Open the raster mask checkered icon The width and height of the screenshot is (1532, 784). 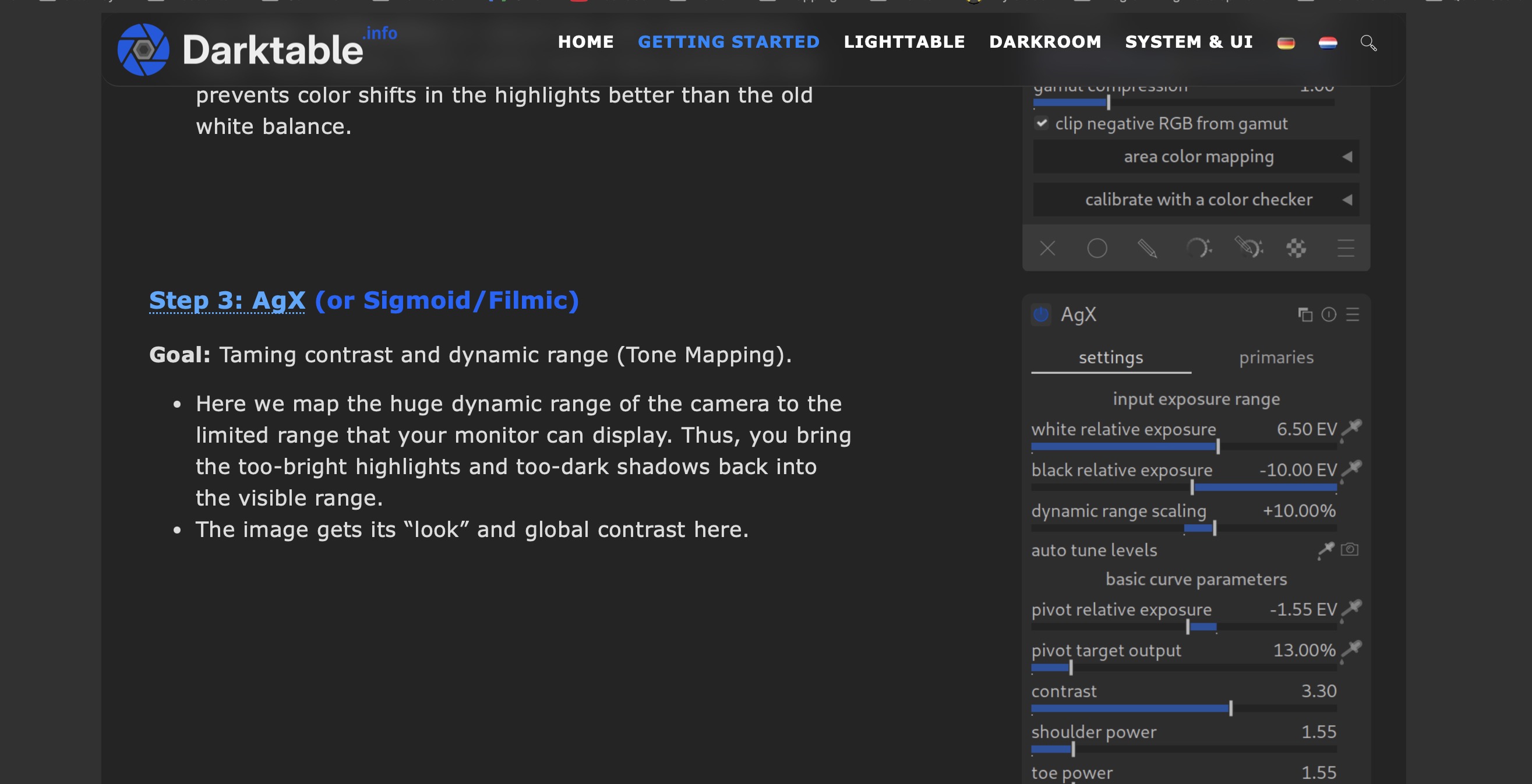coord(1296,248)
